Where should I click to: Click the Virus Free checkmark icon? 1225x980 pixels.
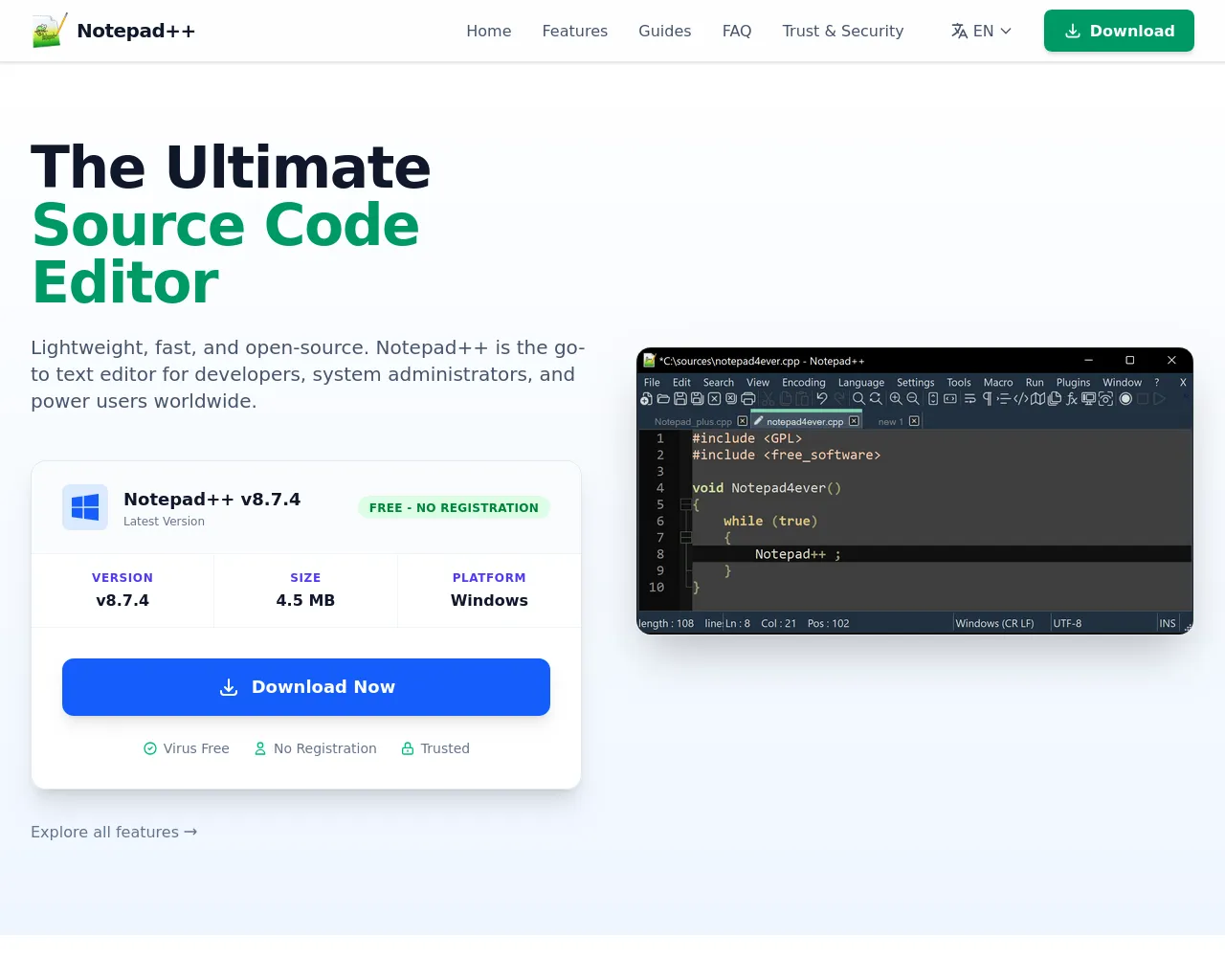pos(150,748)
